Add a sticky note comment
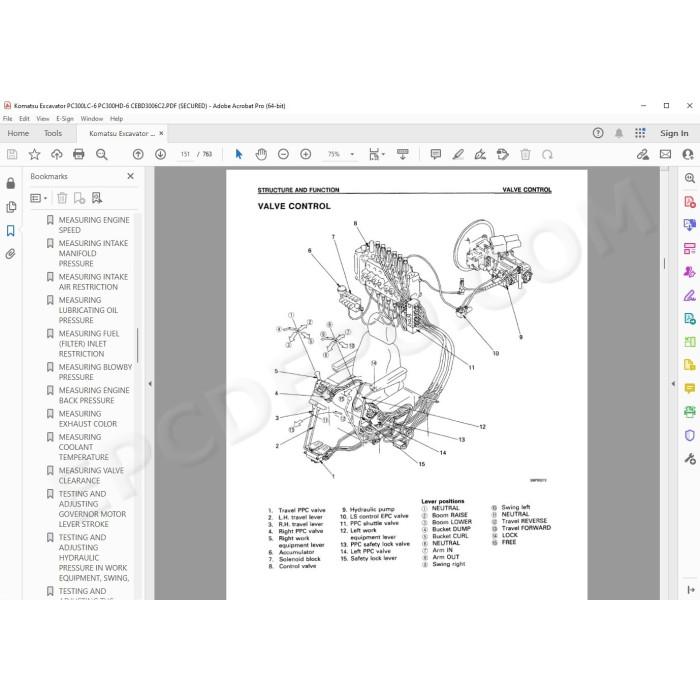The width and height of the screenshot is (700, 700). tap(436, 154)
